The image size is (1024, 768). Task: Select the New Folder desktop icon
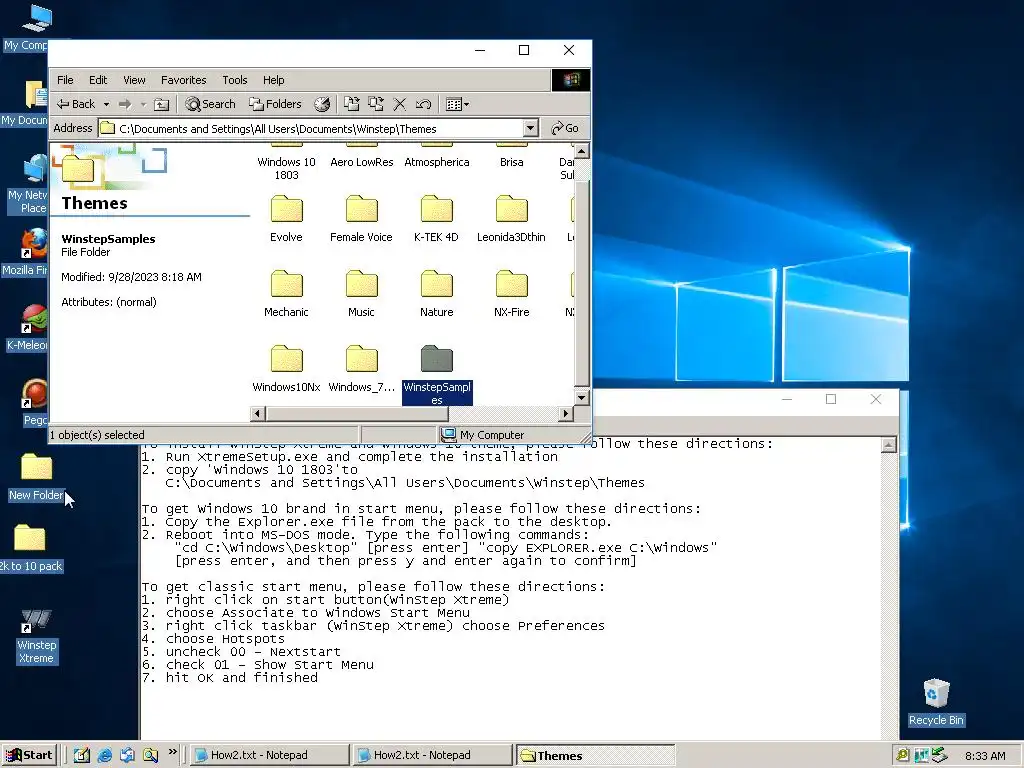pos(36,477)
